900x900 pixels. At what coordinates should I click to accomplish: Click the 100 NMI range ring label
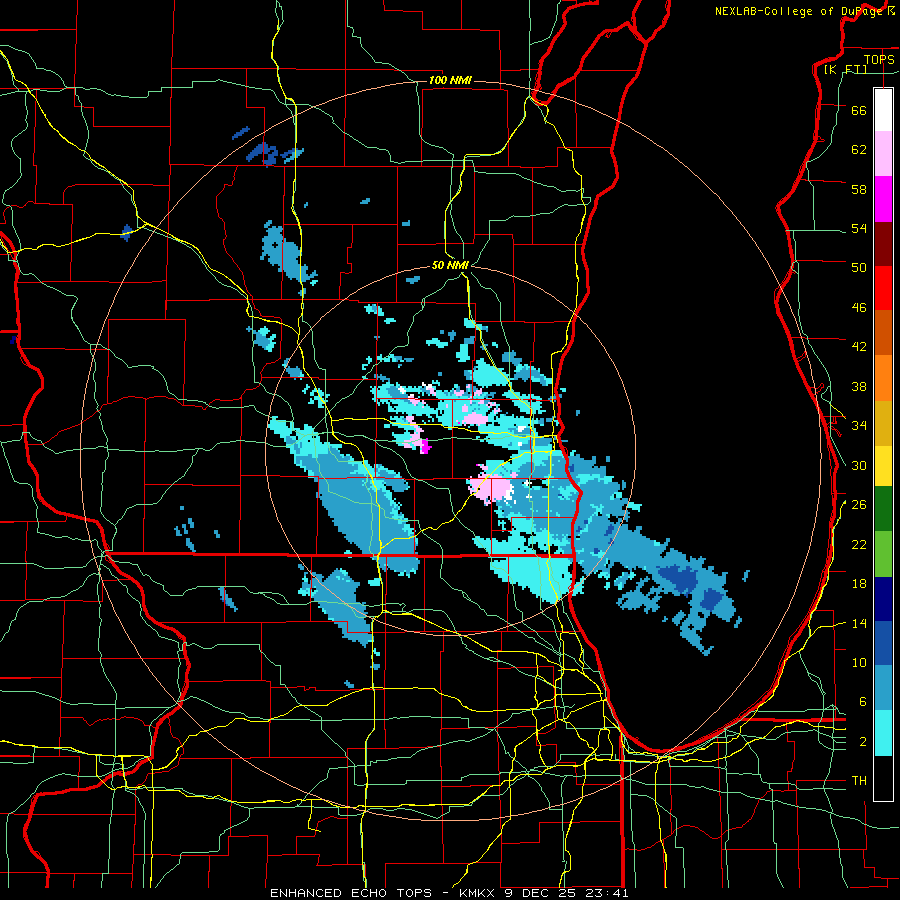450,80
